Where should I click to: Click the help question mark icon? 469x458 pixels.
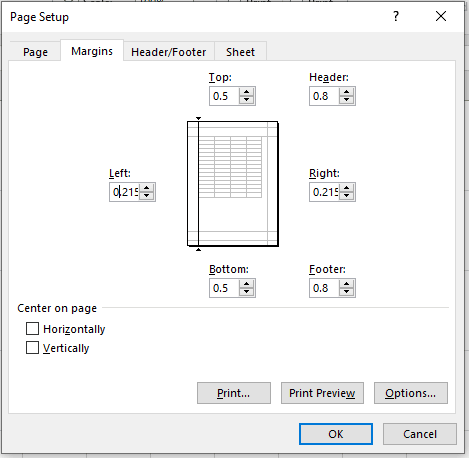click(396, 16)
